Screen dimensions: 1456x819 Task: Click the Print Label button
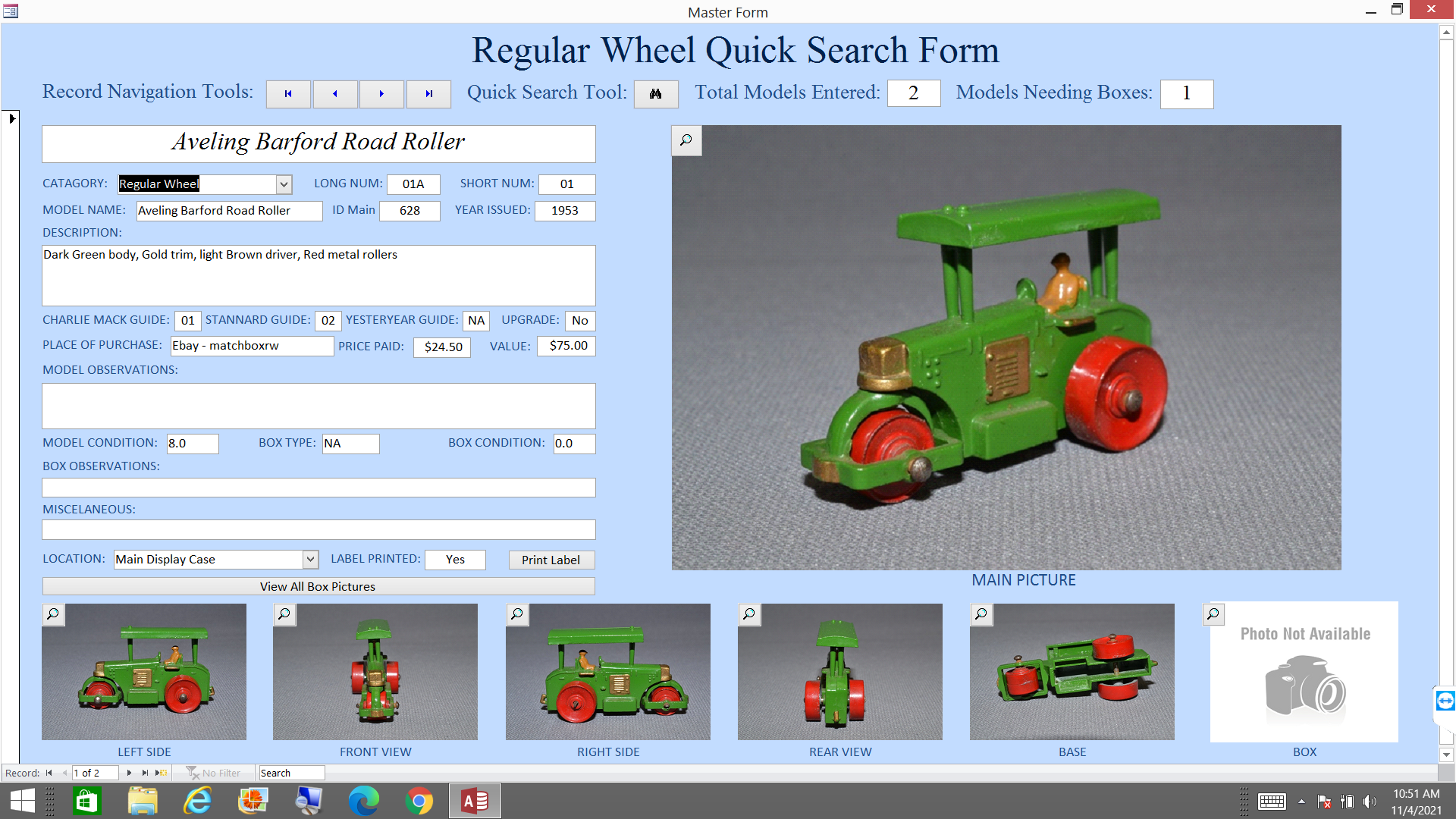[551, 560]
